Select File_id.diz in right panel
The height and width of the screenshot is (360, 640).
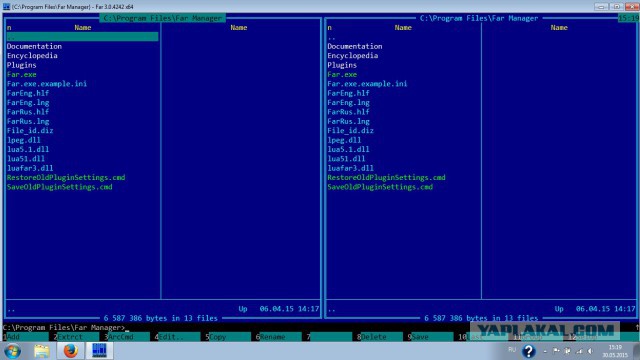point(351,131)
